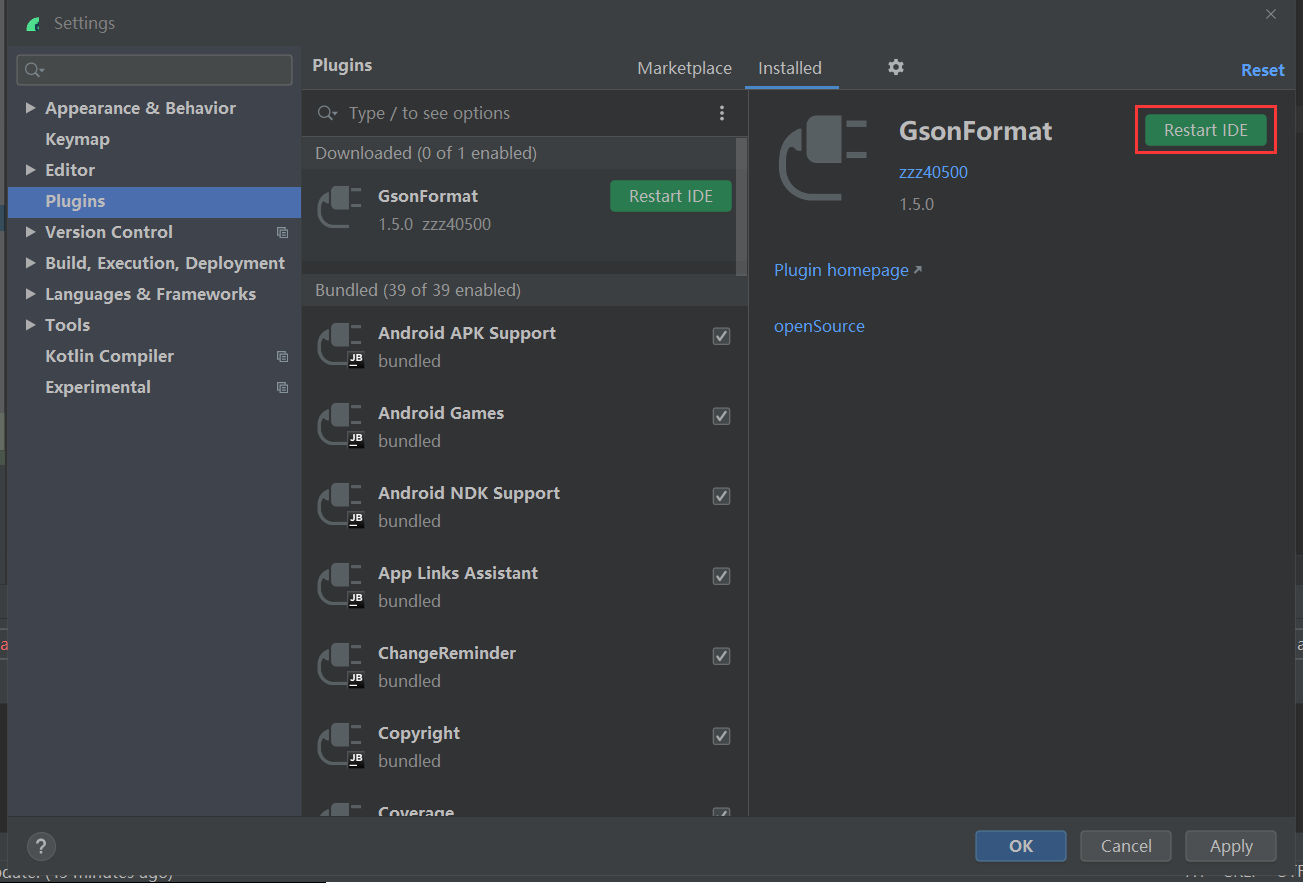
Task: Click the help question mark icon
Action: pyautogui.click(x=40, y=846)
